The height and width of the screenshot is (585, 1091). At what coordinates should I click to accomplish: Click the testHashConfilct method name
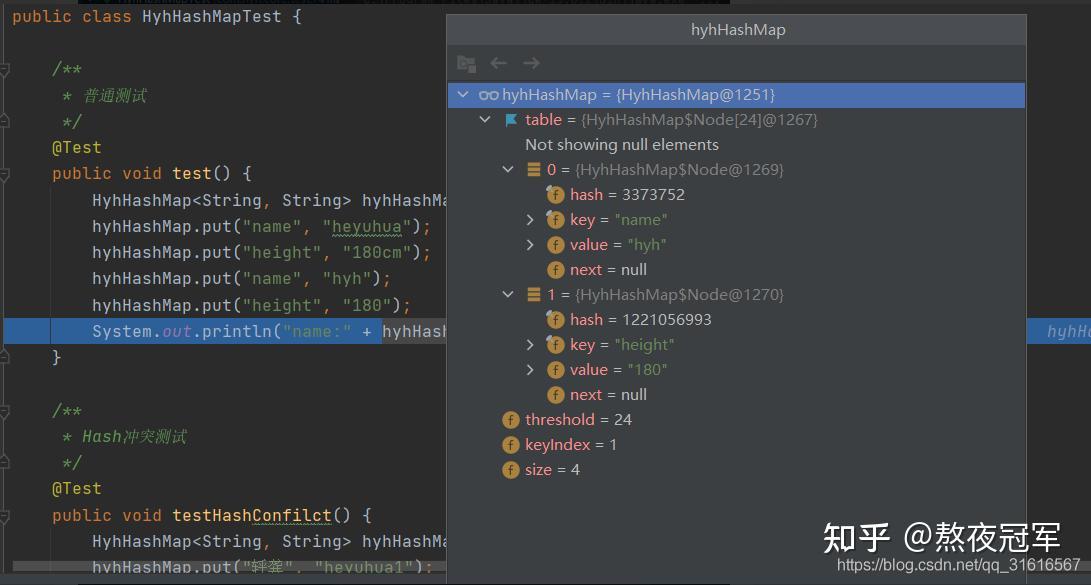coord(251,516)
